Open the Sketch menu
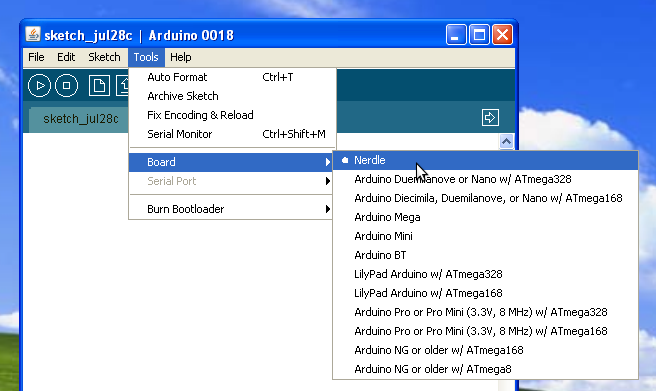The image size is (656, 391). point(104,57)
